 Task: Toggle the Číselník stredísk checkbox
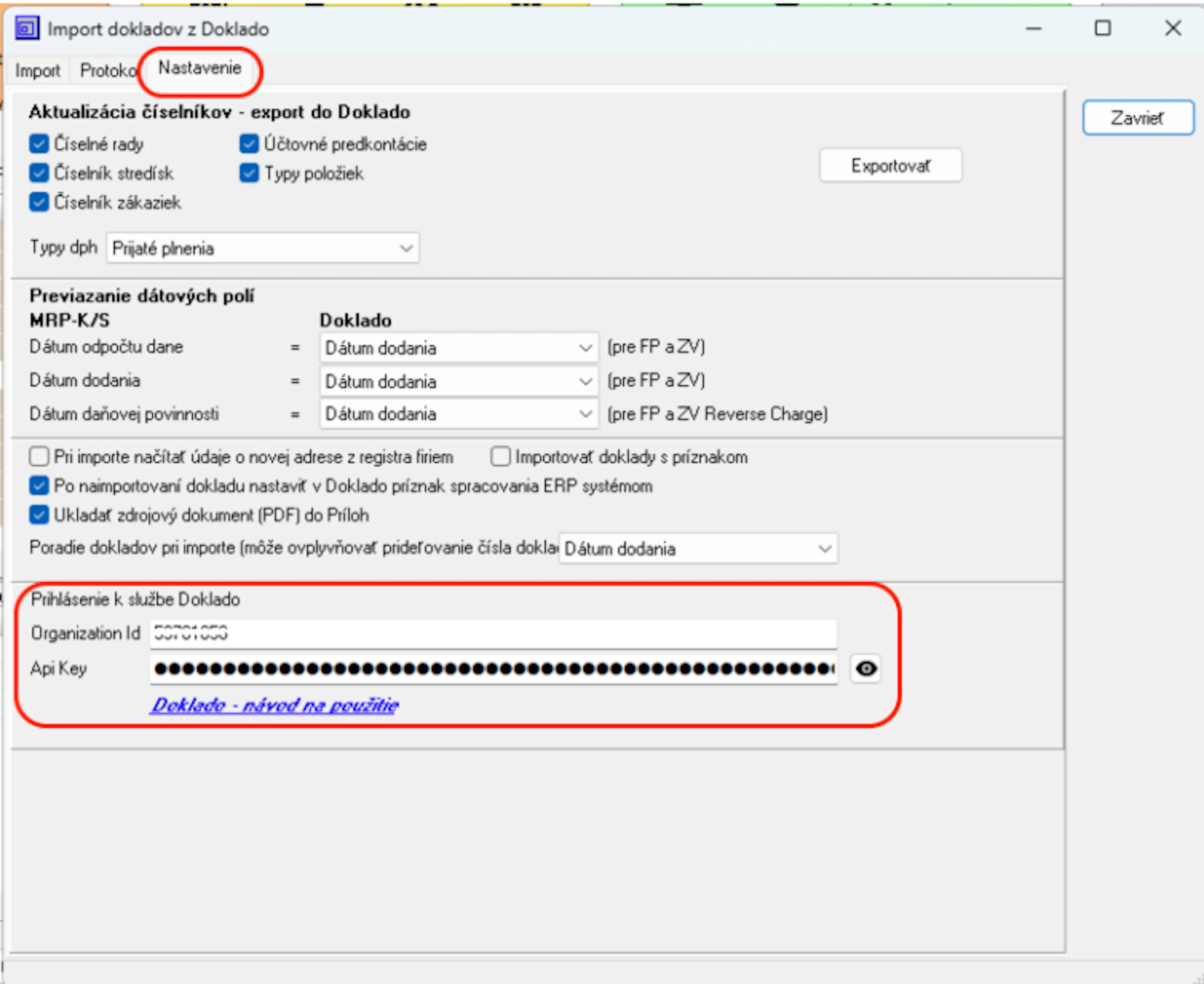(x=39, y=173)
